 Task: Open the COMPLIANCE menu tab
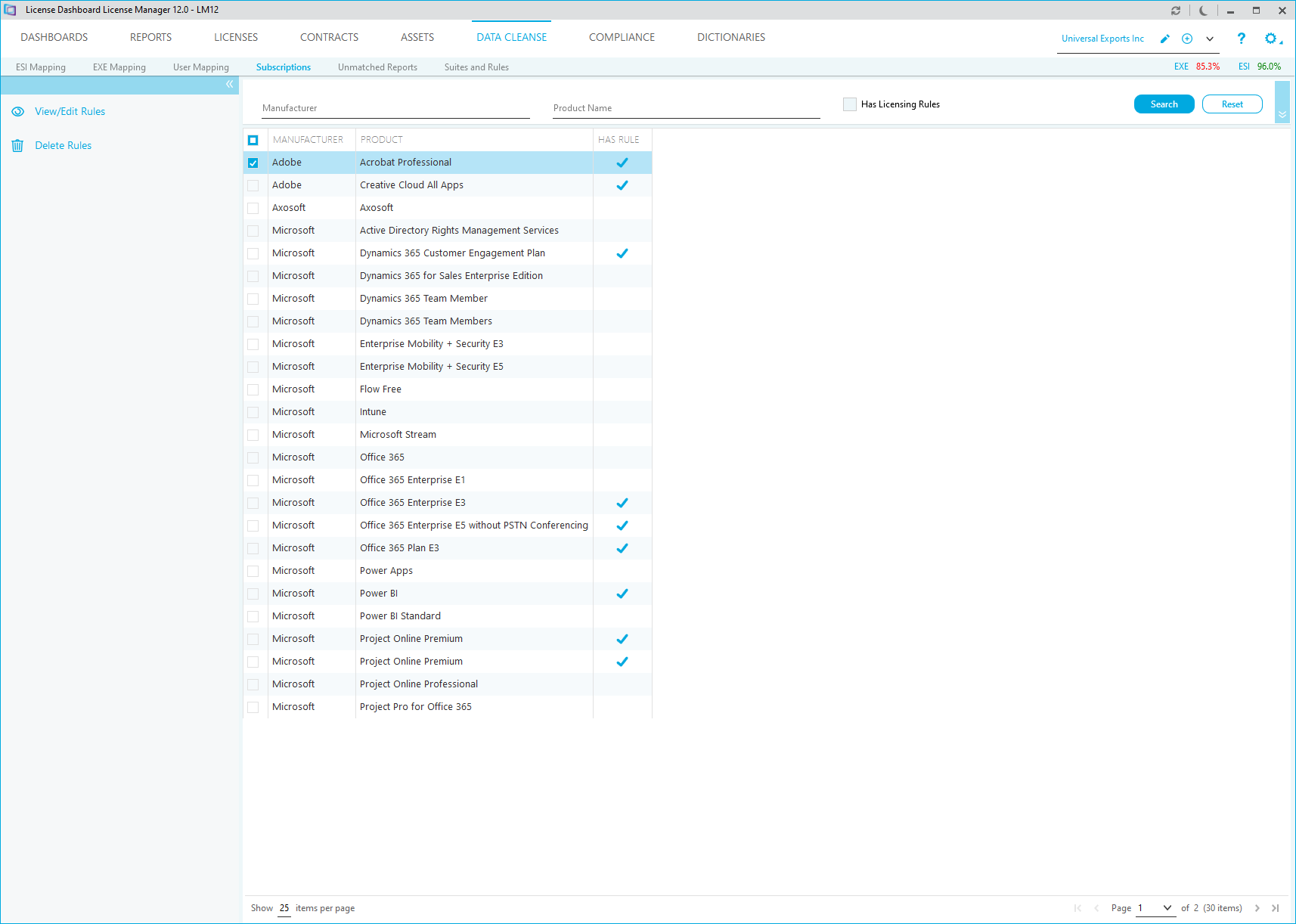tap(622, 37)
